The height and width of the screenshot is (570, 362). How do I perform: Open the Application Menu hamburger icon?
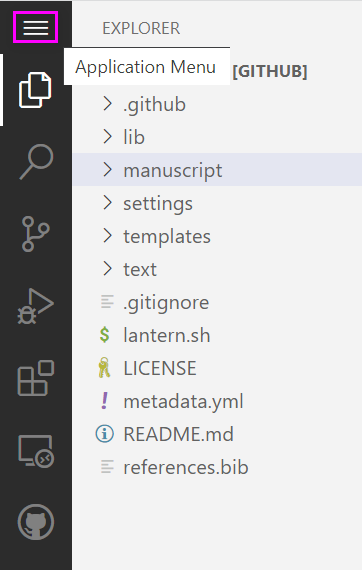(x=36, y=27)
